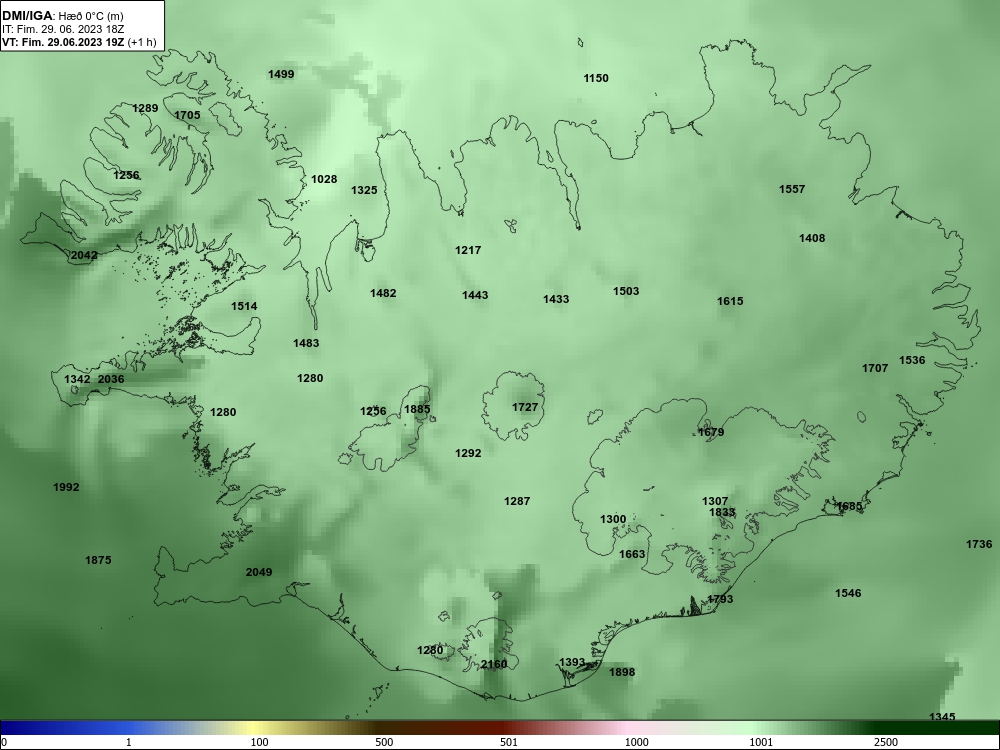The image size is (1000, 750).
Task: Click the 1514 height label
Action: pyautogui.click(x=244, y=306)
